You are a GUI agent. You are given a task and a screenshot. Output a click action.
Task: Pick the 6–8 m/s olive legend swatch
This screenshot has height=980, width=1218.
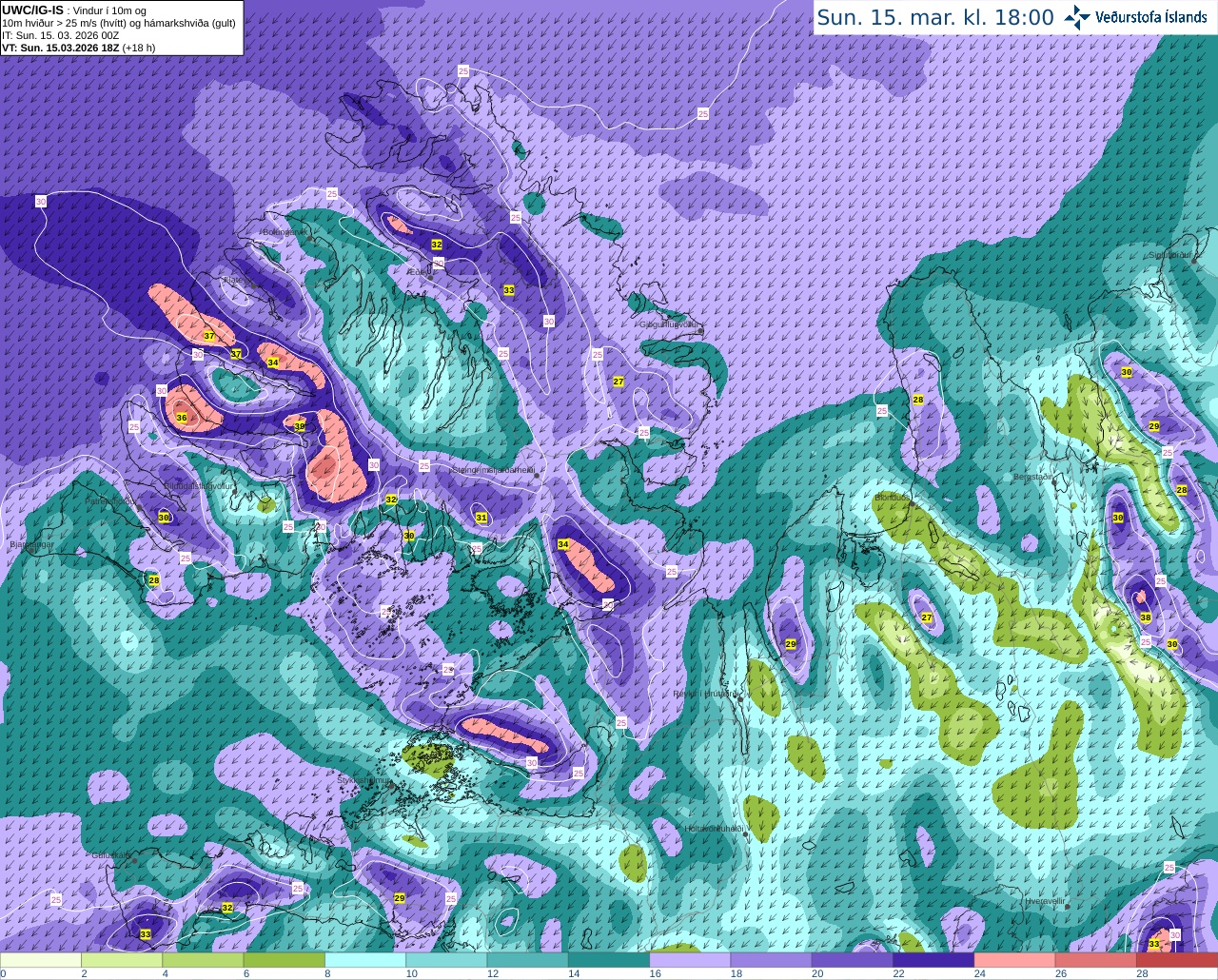point(285,960)
